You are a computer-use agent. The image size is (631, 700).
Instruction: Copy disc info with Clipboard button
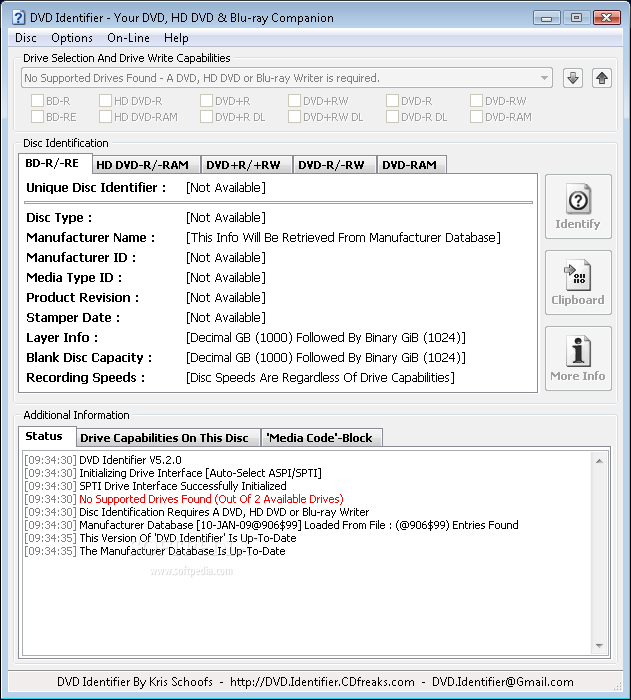pyautogui.click(x=578, y=283)
